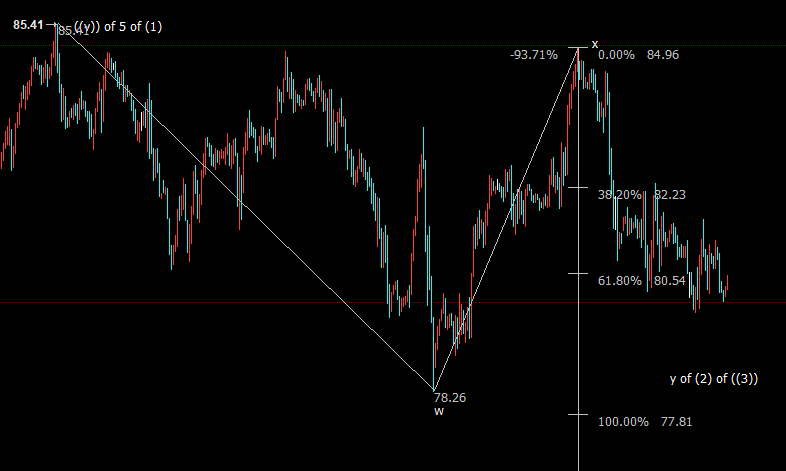Select the 38.20% Fibonacci level label
Image resolution: width=786 pixels, height=471 pixels.
[619, 195]
